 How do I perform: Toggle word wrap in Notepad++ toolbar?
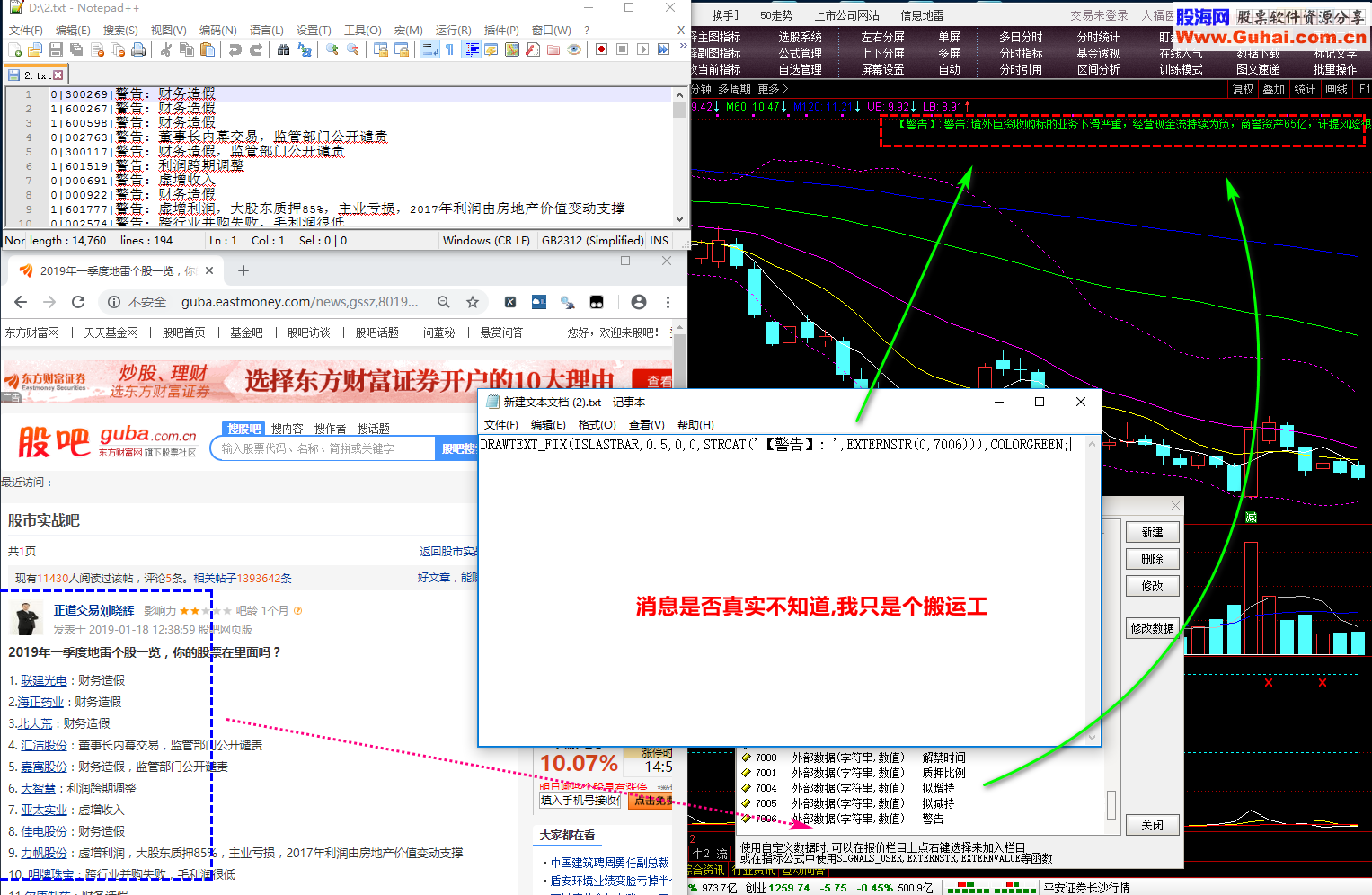429,49
